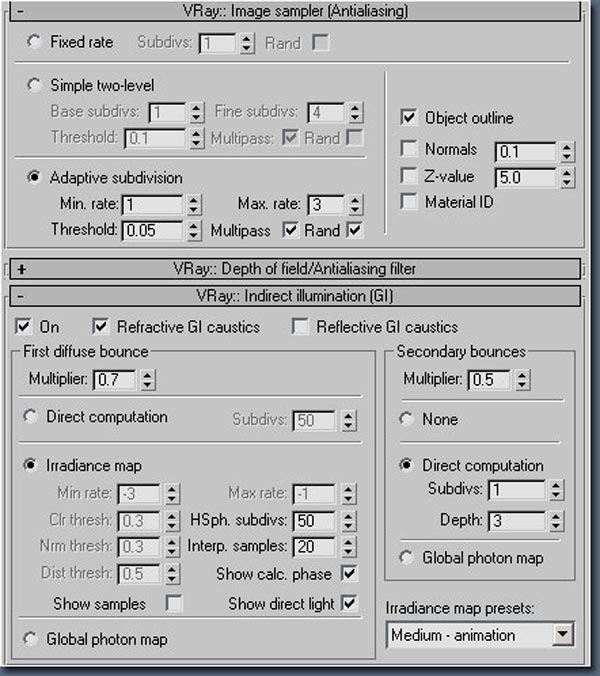Select the Fixed rate radio button

[x=34, y=42]
